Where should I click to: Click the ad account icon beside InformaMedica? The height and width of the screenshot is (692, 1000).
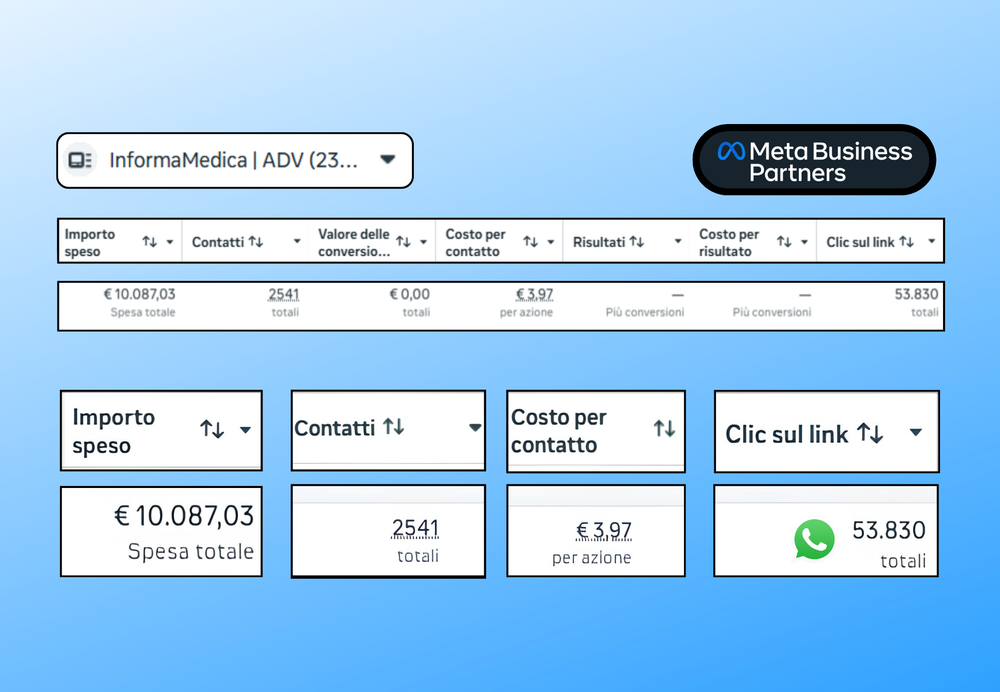pos(80,160)
